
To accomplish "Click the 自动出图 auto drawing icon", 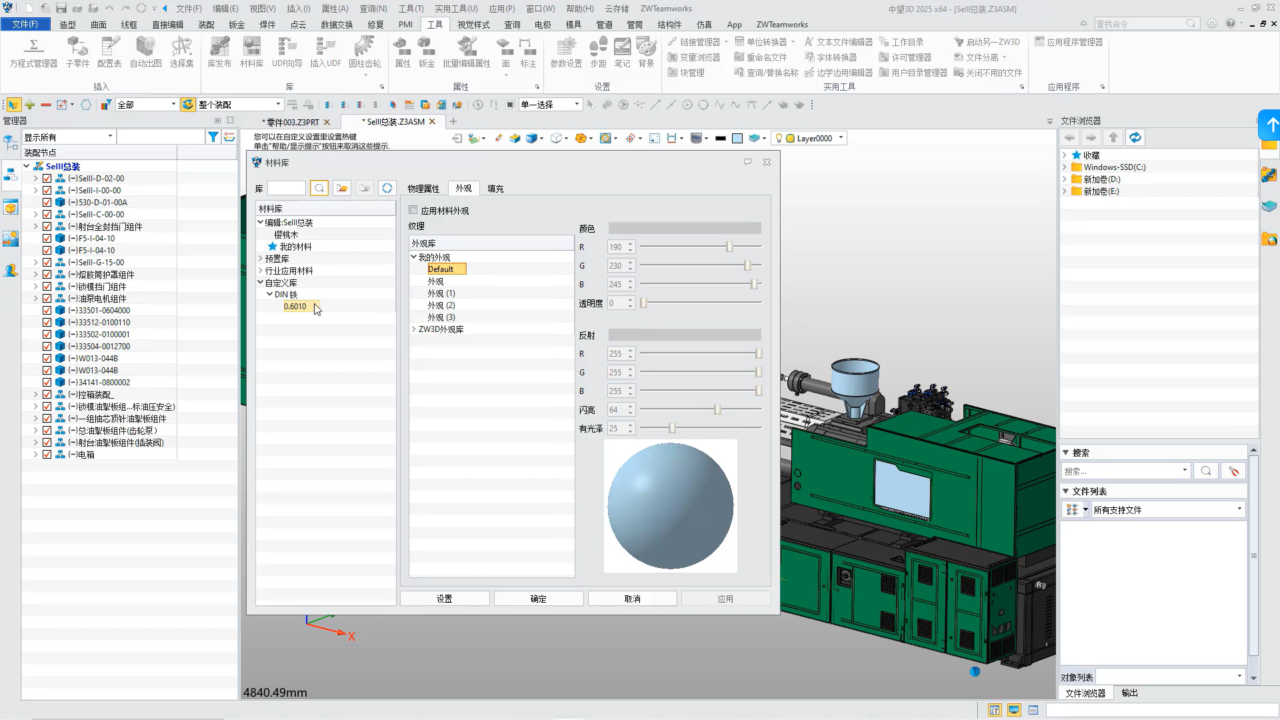I will tap(146, 52).
